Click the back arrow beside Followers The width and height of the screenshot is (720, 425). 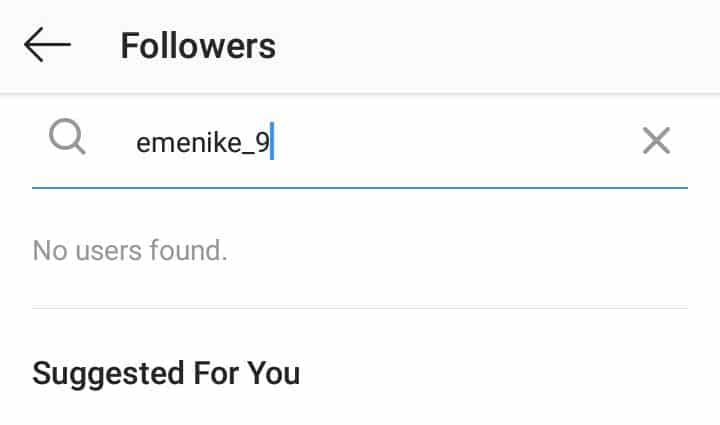pos(47,45)
